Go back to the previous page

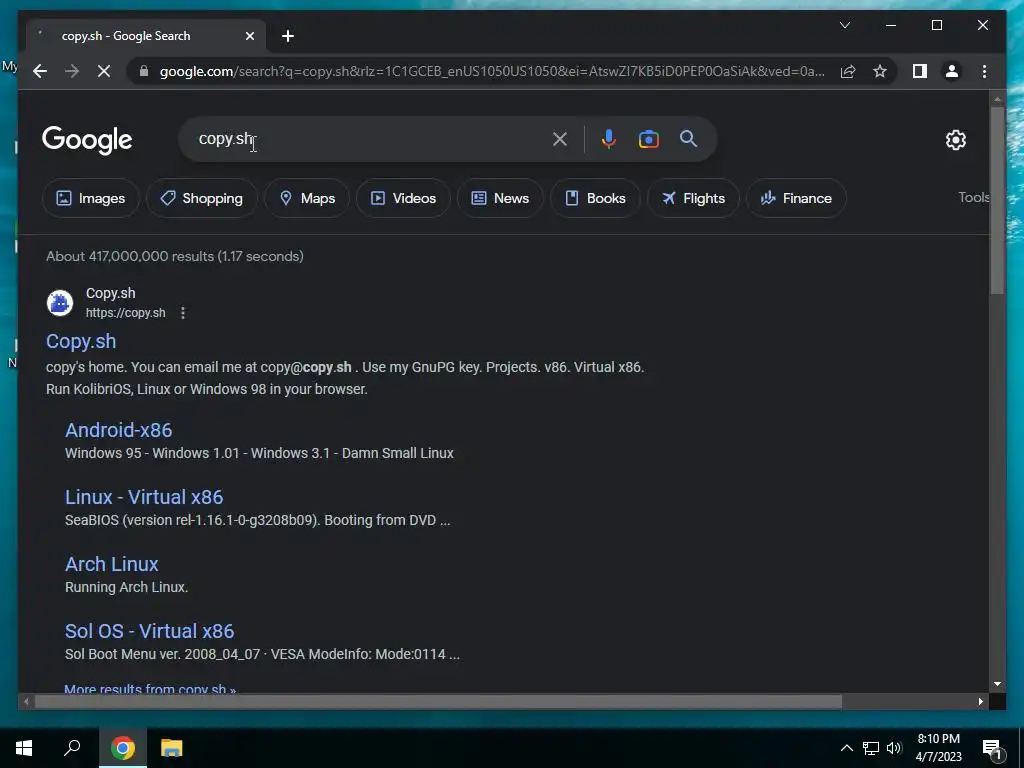point(40,71)
